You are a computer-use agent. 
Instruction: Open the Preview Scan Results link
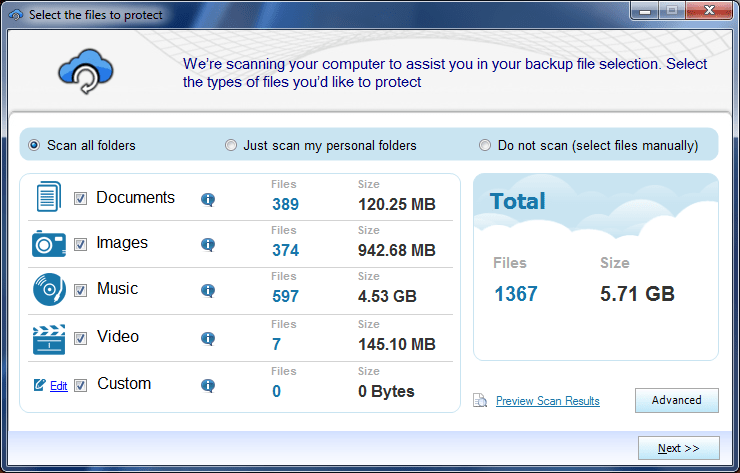point(547,401)
